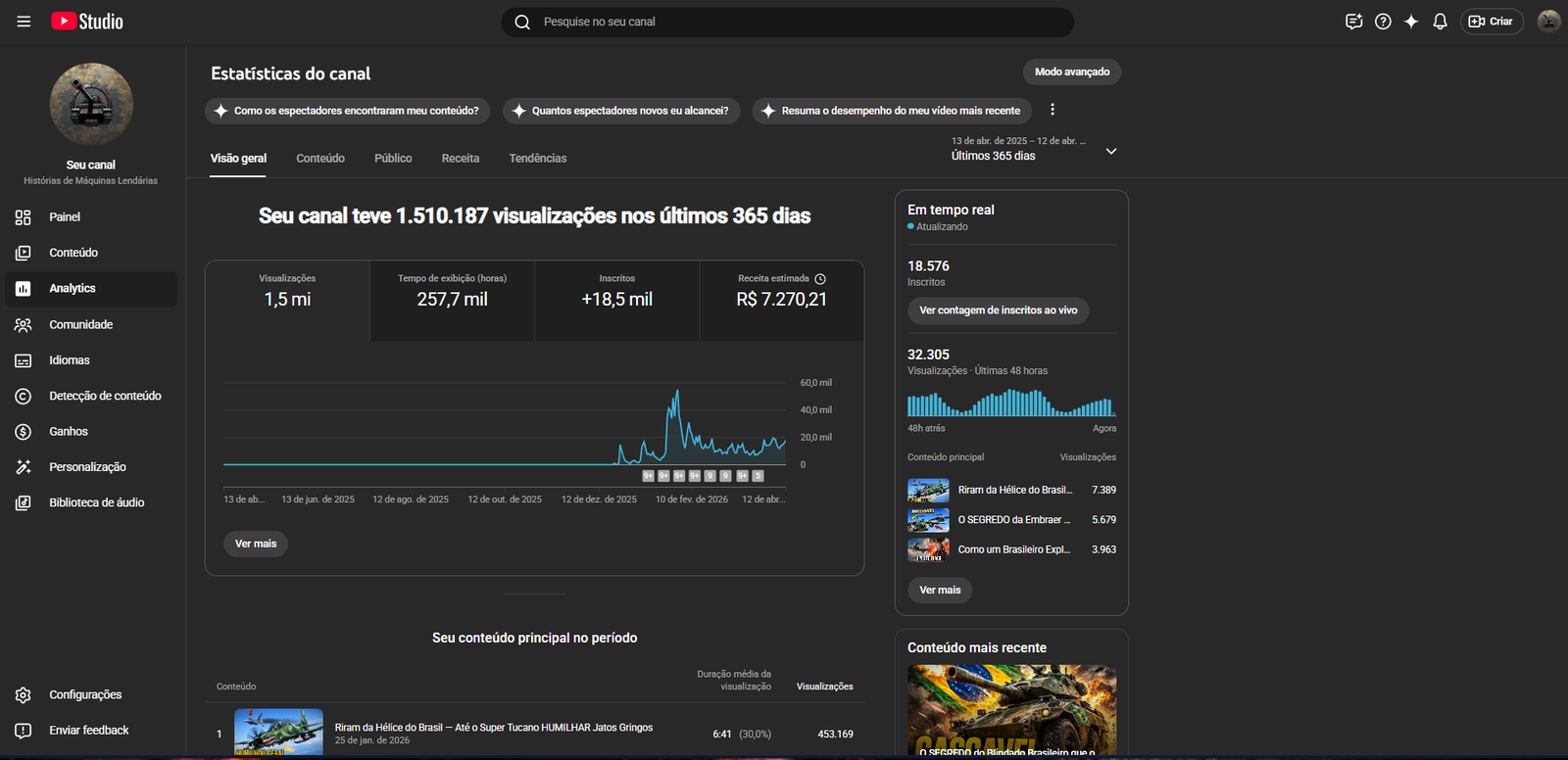This screenshot has width=1568, height=760.
Task: Open the hamburger navigation menu
Action: pyautogui.click(x=24, y=22)
